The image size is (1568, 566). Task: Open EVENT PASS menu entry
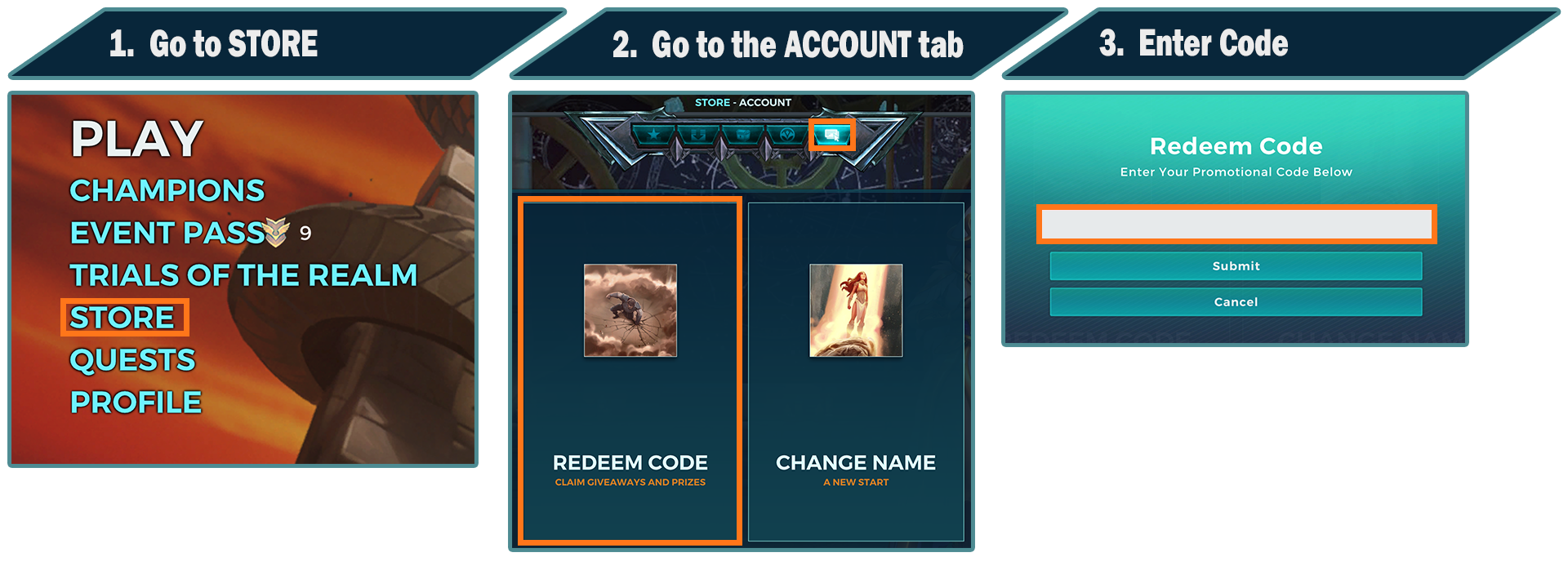pos(167,233)
